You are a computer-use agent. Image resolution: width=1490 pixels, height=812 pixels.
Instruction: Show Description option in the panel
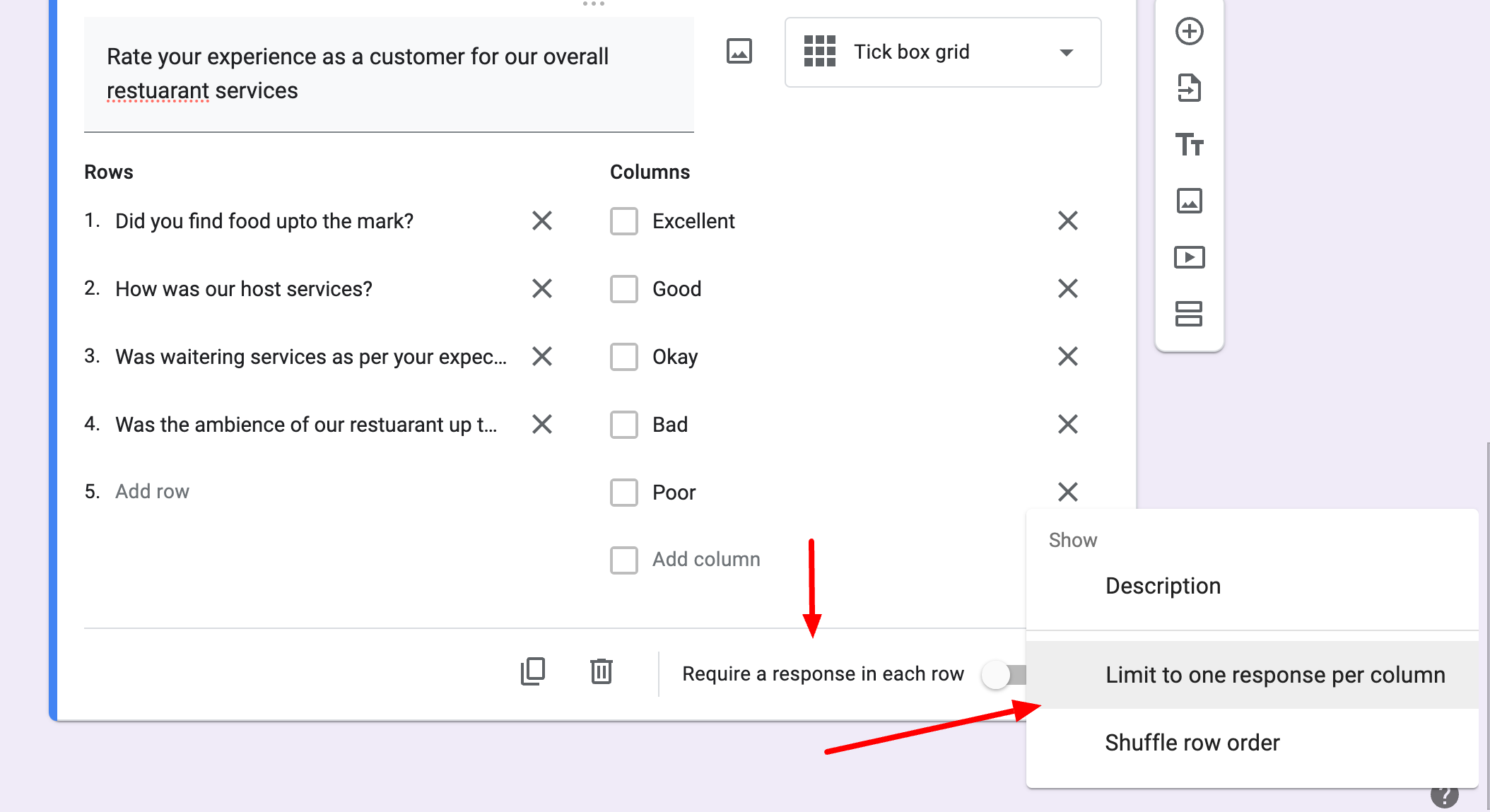coord(1163,586)
